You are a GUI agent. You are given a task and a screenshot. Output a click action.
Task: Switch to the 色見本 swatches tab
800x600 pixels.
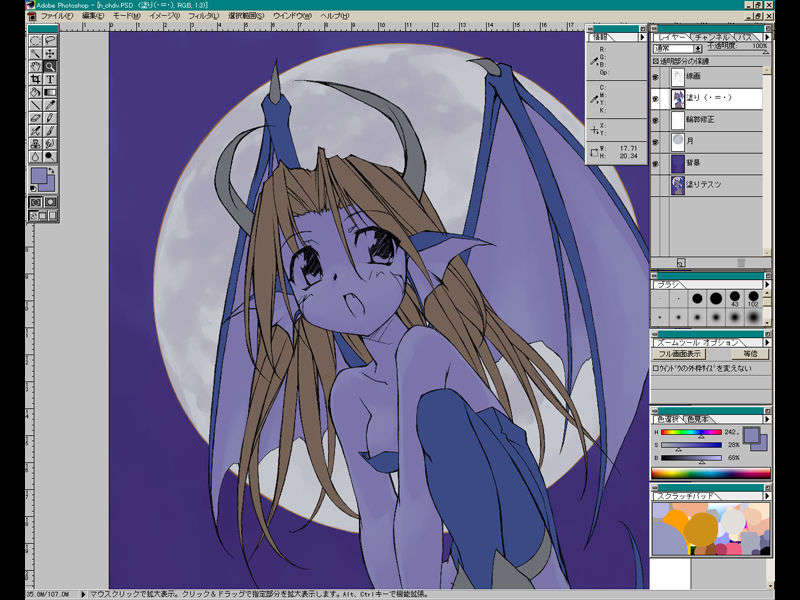point(697,419)
